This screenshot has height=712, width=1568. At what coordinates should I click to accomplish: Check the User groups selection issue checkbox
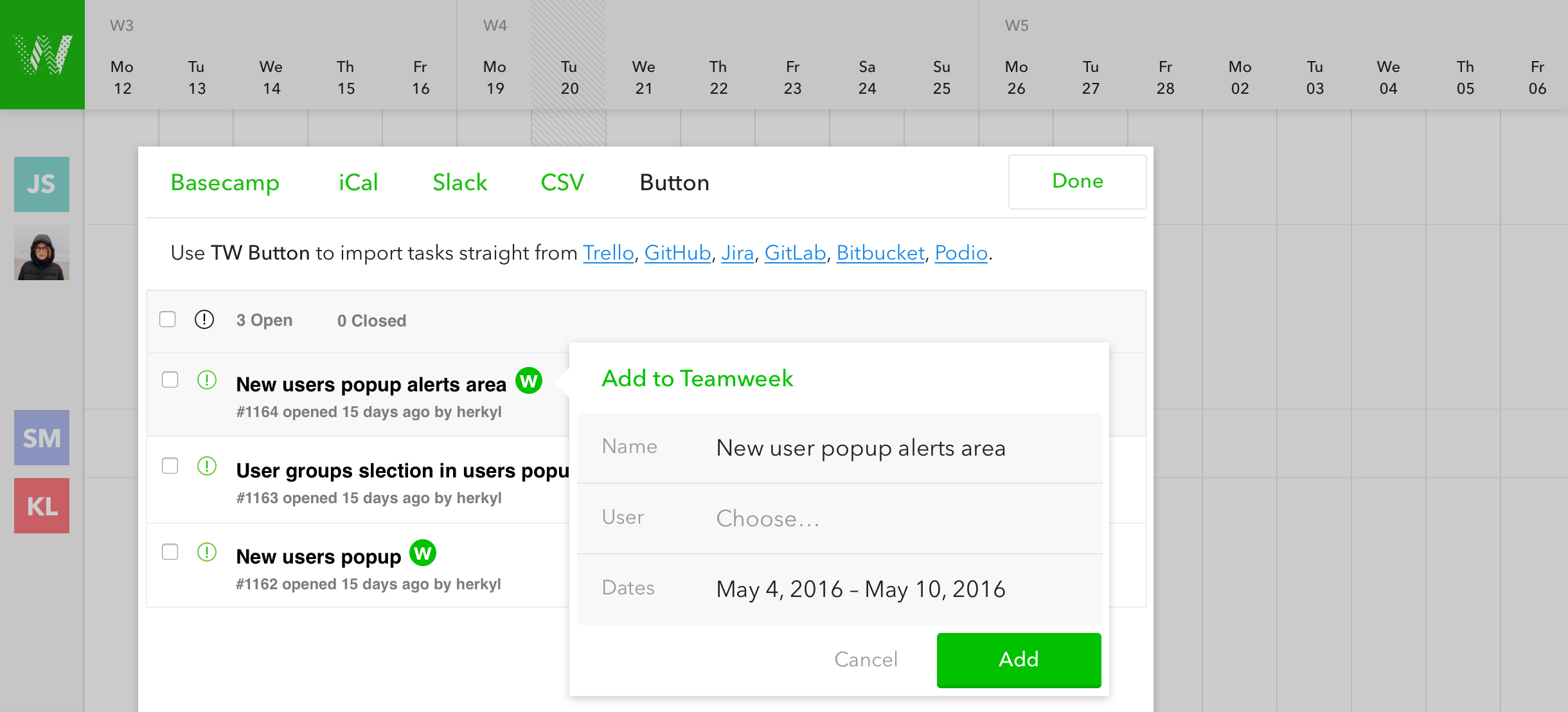170,466
